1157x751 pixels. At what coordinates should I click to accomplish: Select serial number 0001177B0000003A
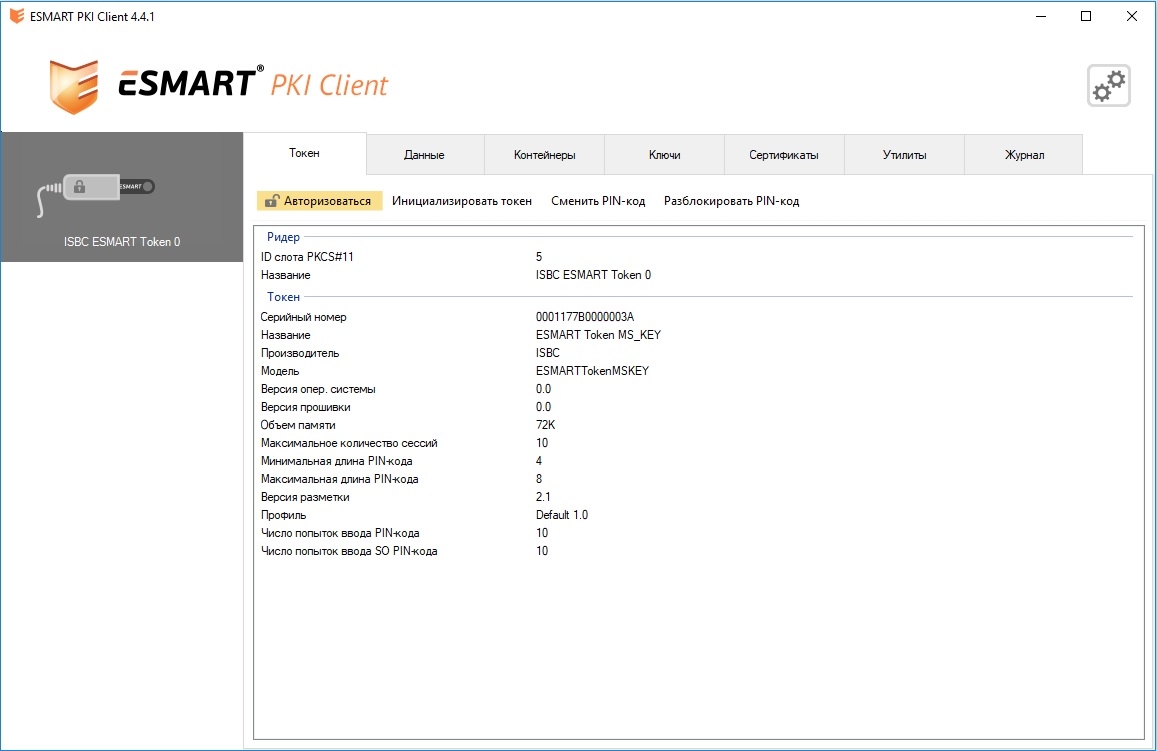(585, 316)
